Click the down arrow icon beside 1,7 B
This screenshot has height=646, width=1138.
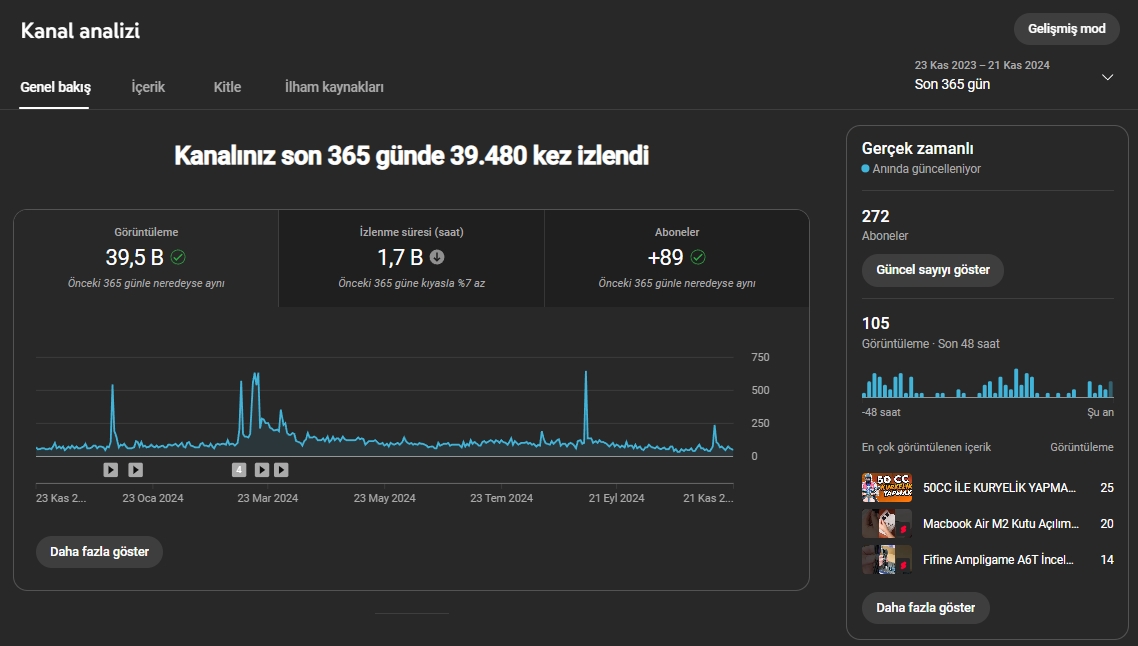point(437,257)
